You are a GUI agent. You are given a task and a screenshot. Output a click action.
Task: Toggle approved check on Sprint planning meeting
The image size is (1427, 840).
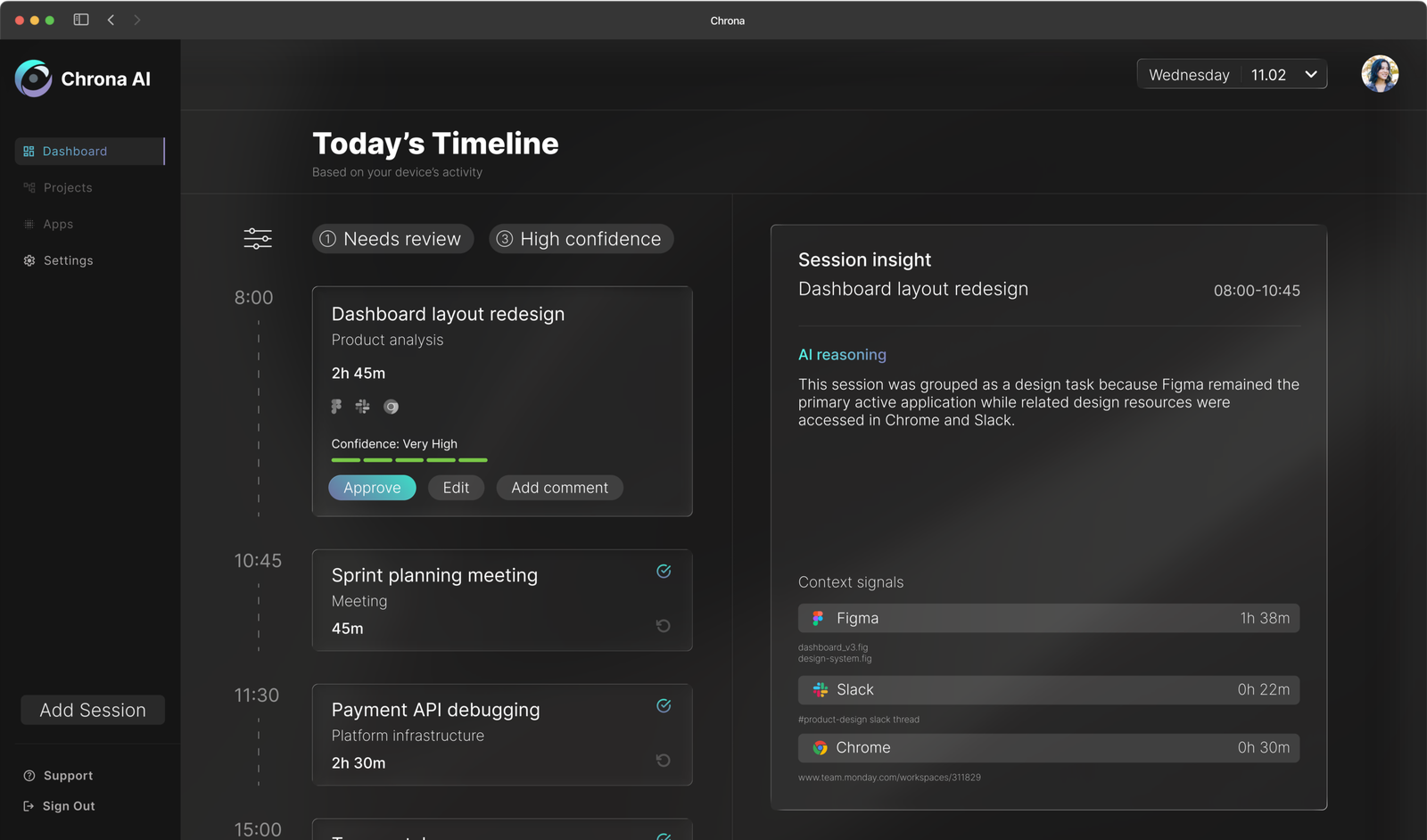click(664, 572)
